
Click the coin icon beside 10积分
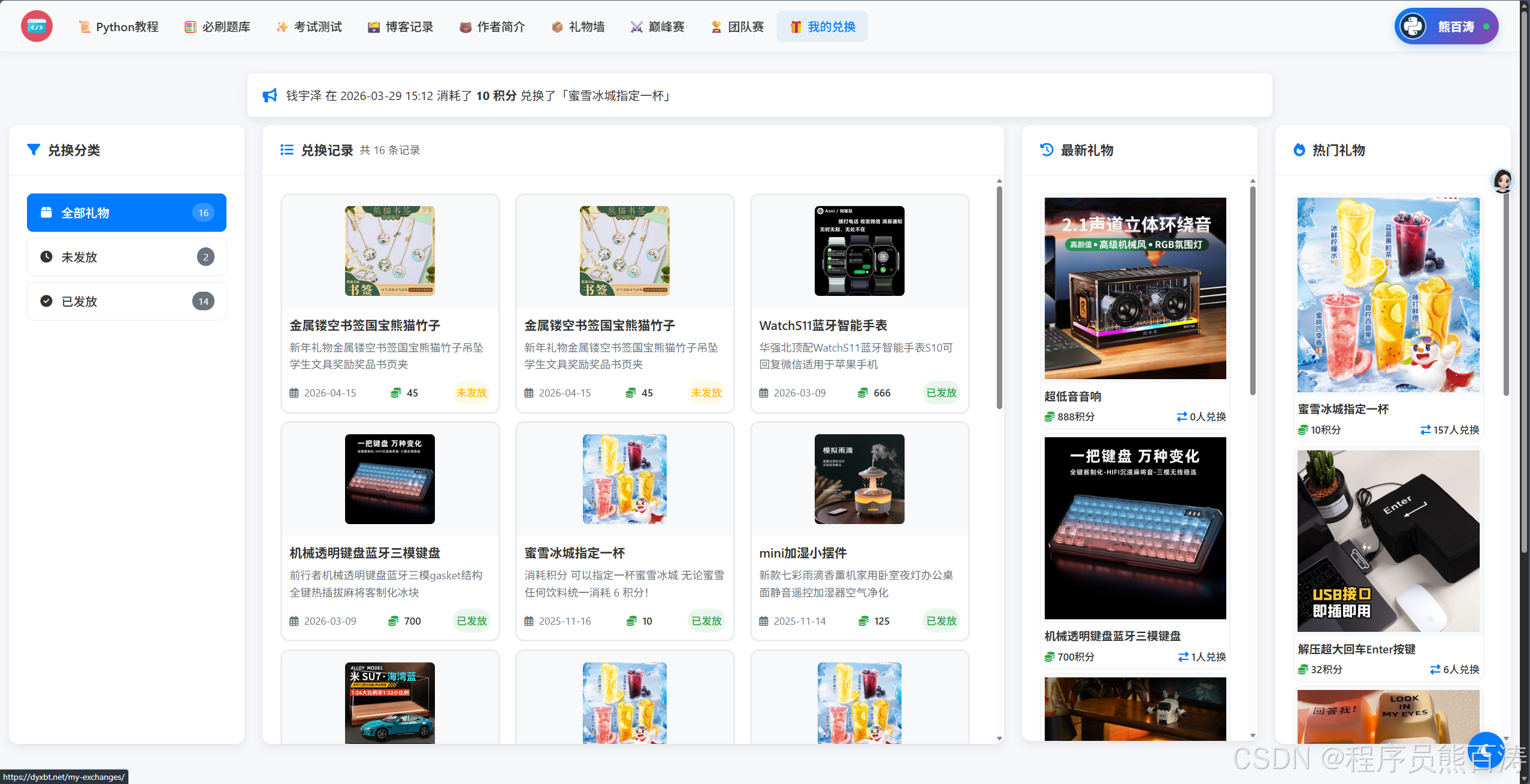tap(1303, 430)
